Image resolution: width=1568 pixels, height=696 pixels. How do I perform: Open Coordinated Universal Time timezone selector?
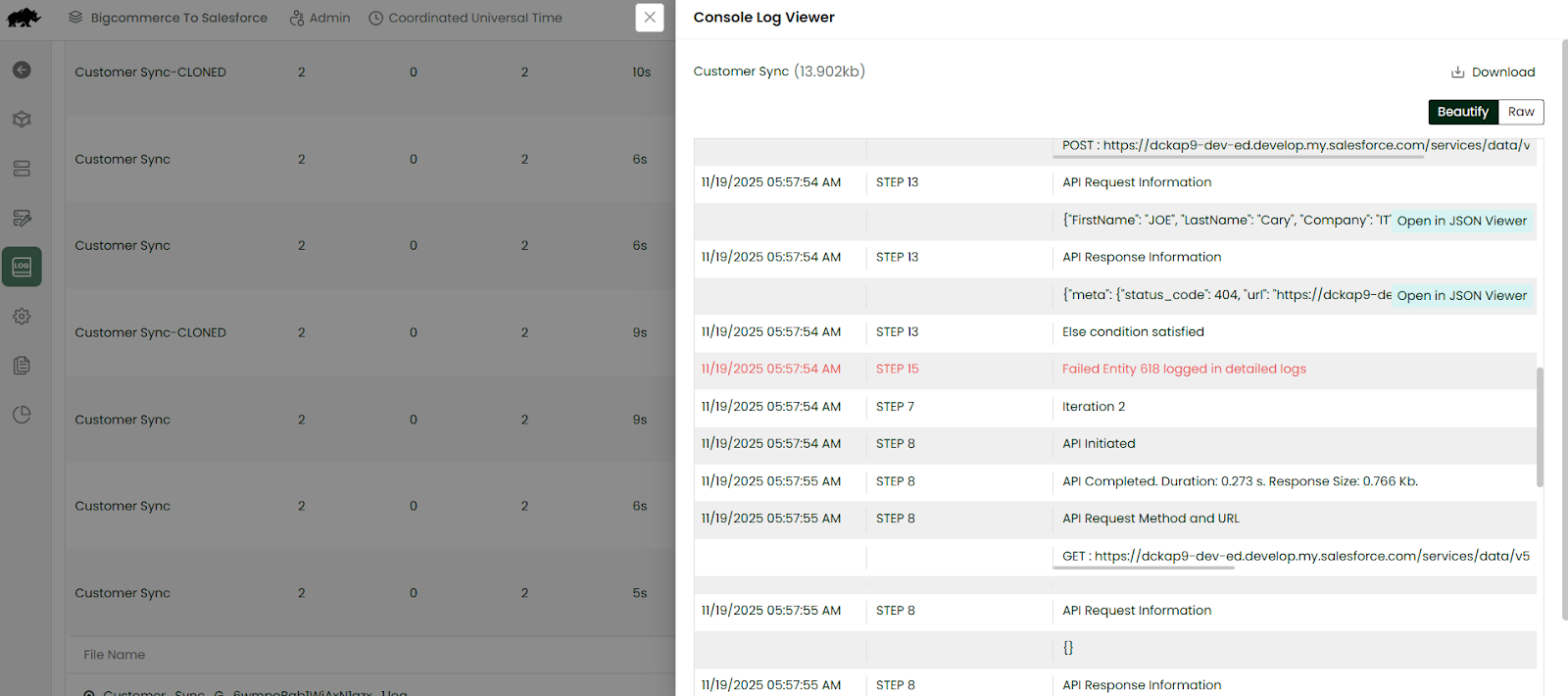465,18
